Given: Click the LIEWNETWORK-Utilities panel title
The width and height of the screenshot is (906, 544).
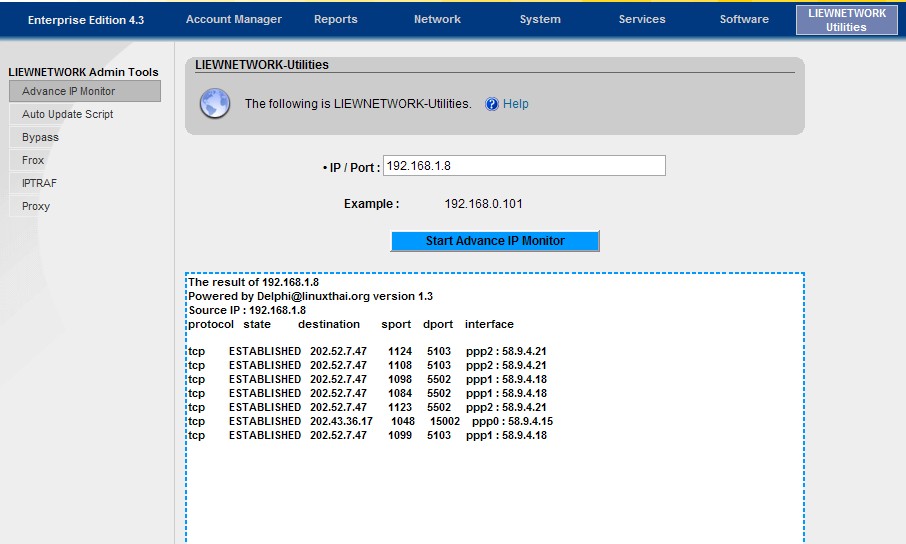Looking at the screenshot, I should [262, 65].
